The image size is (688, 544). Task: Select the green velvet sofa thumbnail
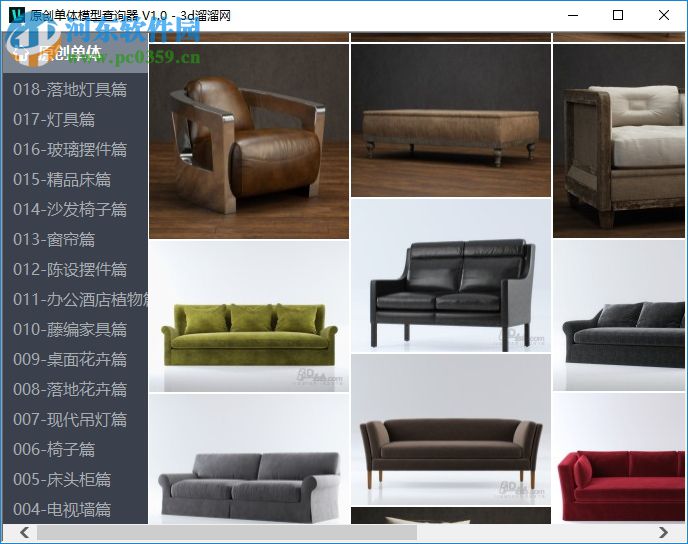pos(249,316)
